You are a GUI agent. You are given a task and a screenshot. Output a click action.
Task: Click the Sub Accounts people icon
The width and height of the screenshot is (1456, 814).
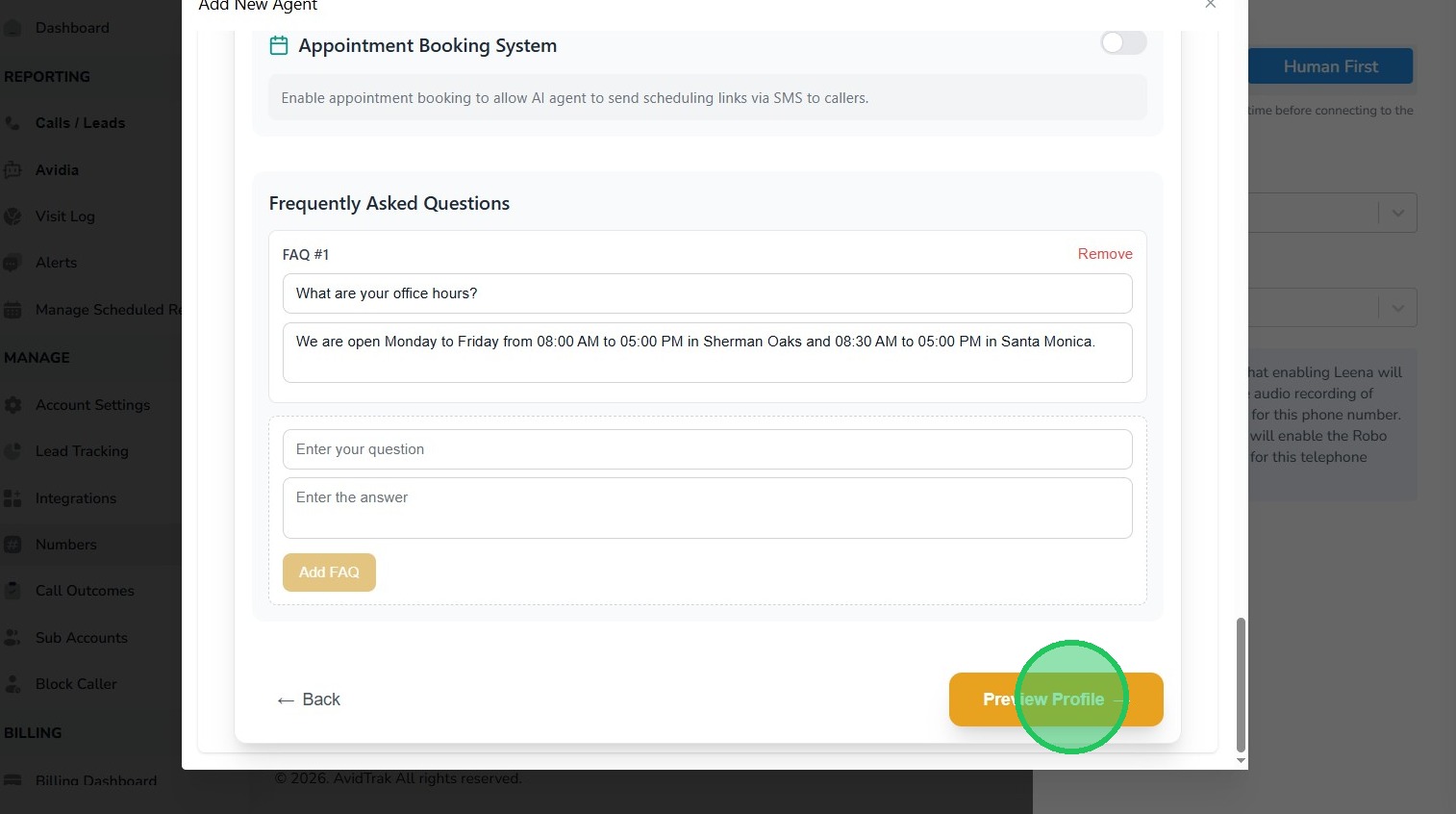13,638
